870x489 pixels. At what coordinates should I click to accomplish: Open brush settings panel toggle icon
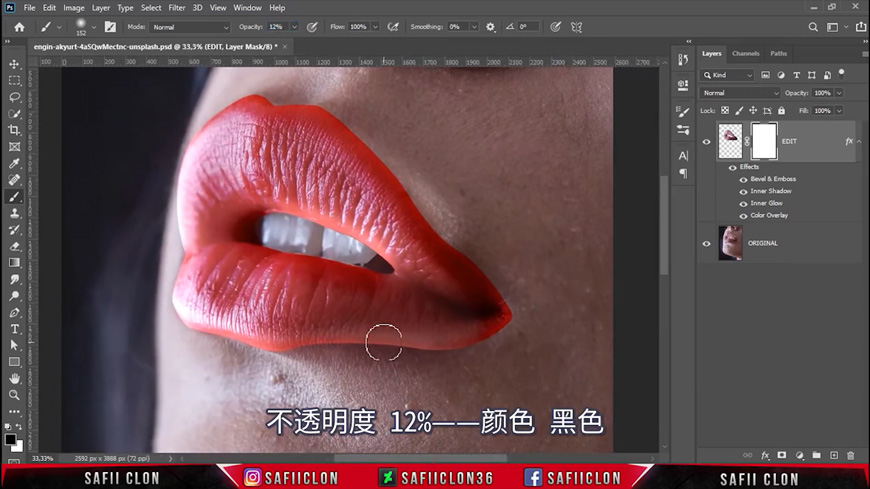[110, 27]
